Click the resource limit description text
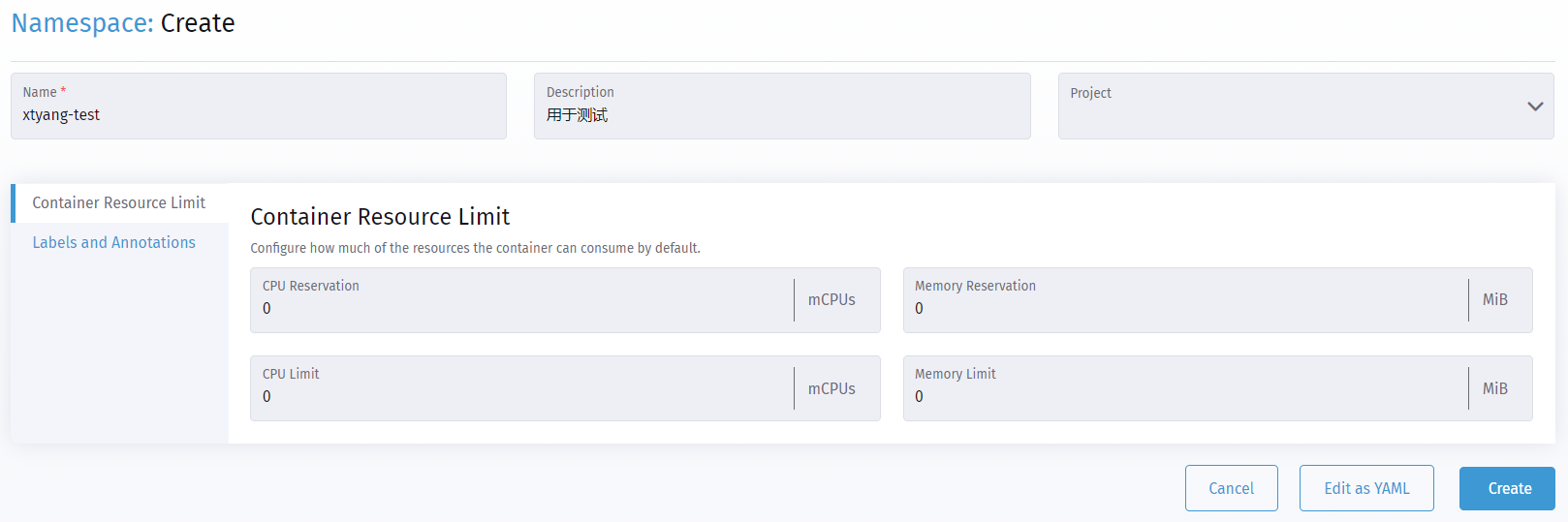 tap(475, 248)
